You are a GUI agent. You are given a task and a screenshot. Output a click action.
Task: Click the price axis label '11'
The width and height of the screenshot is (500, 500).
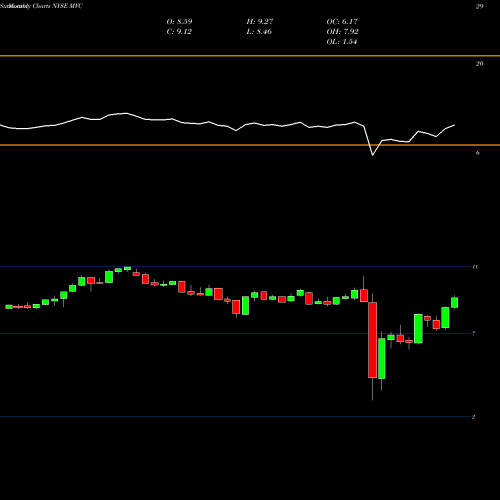tap(475, 267)
